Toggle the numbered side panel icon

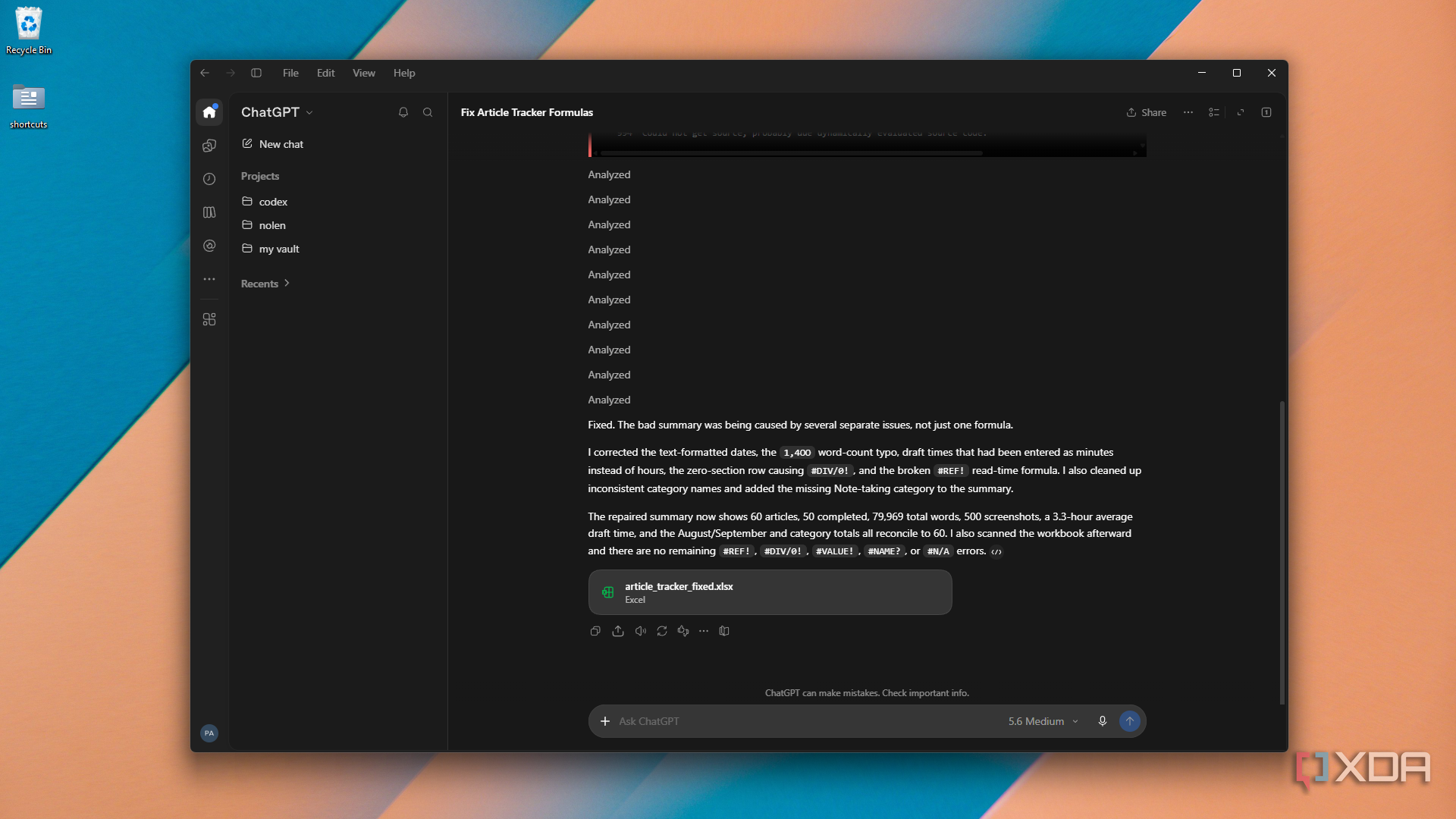point(1266,112)
